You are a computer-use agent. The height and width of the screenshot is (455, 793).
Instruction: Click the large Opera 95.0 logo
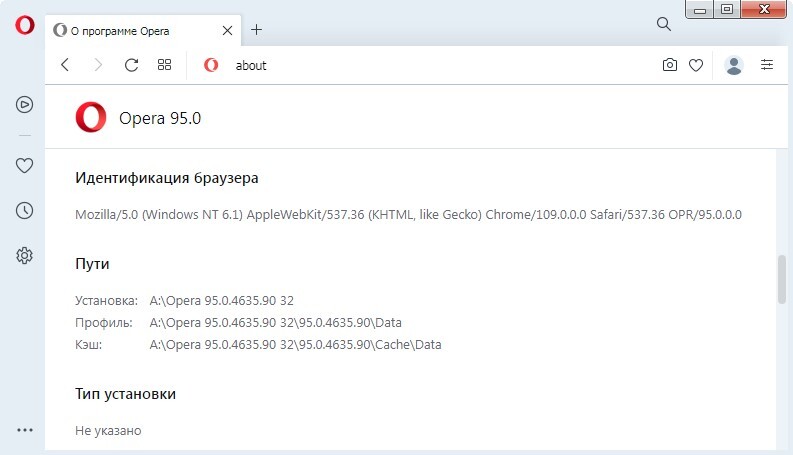click(x=91, y=117)
